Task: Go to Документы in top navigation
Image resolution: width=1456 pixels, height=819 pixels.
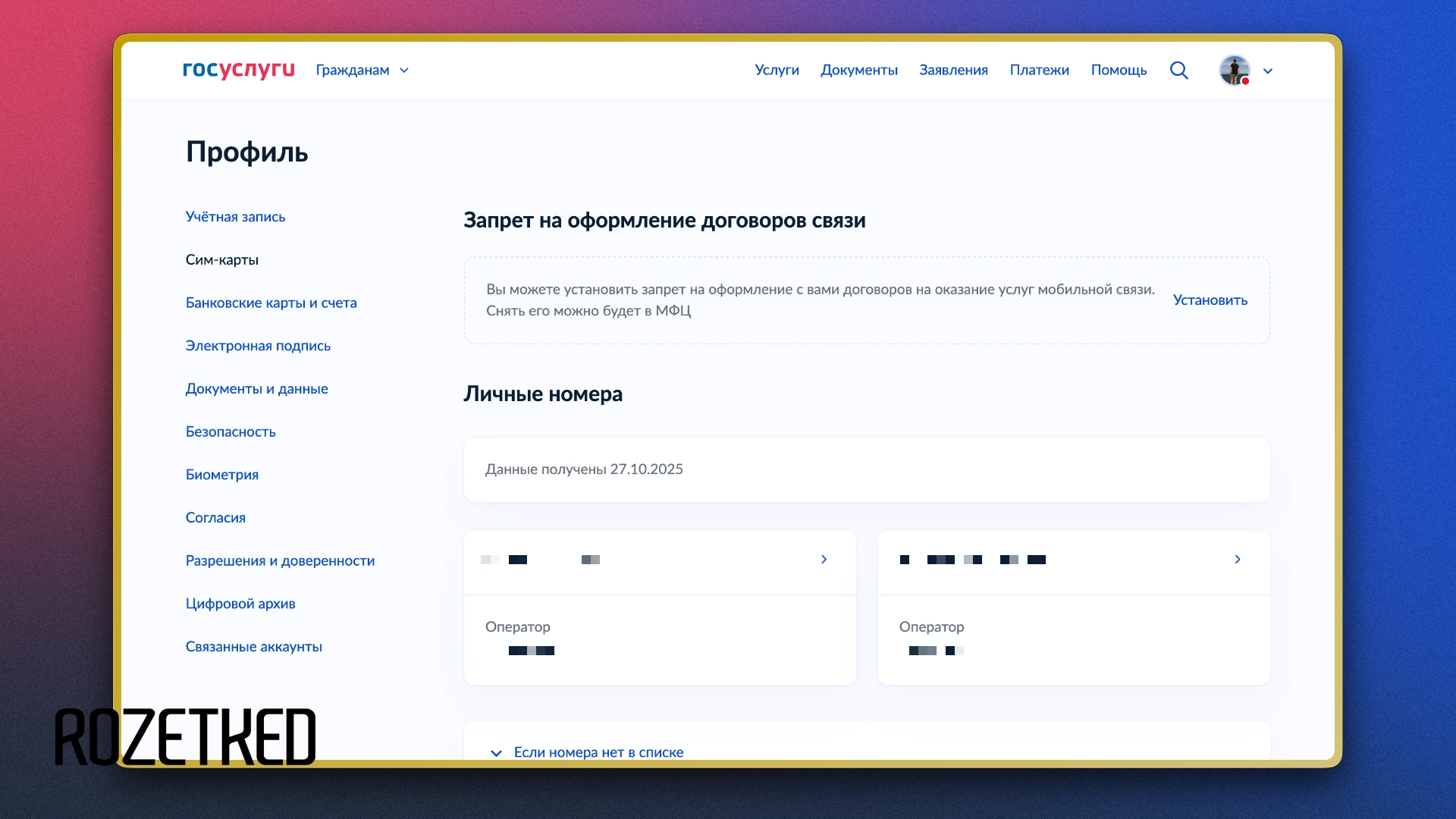Action: [x=858, y=71]
